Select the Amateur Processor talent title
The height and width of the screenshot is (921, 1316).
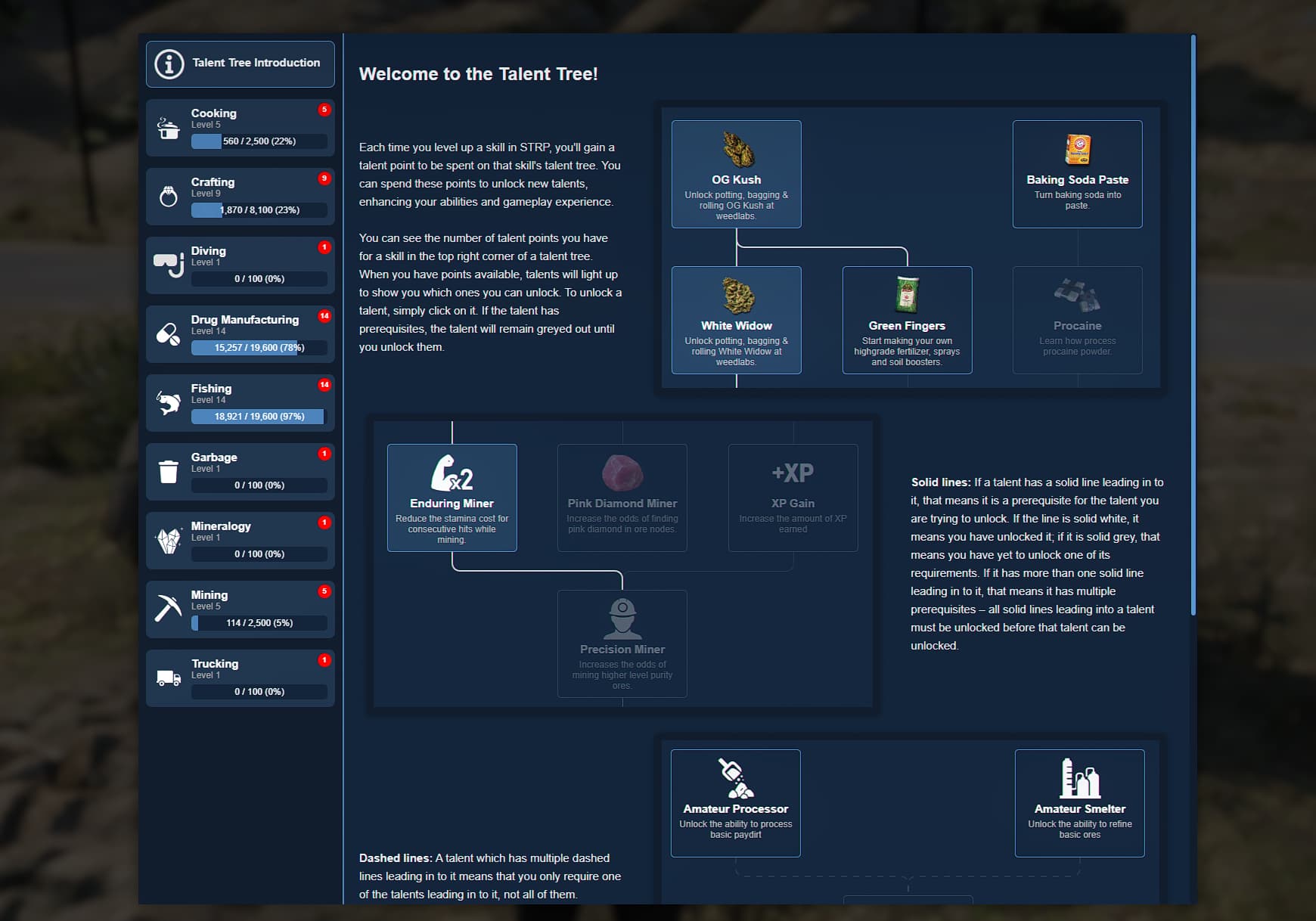pos(736,809)
